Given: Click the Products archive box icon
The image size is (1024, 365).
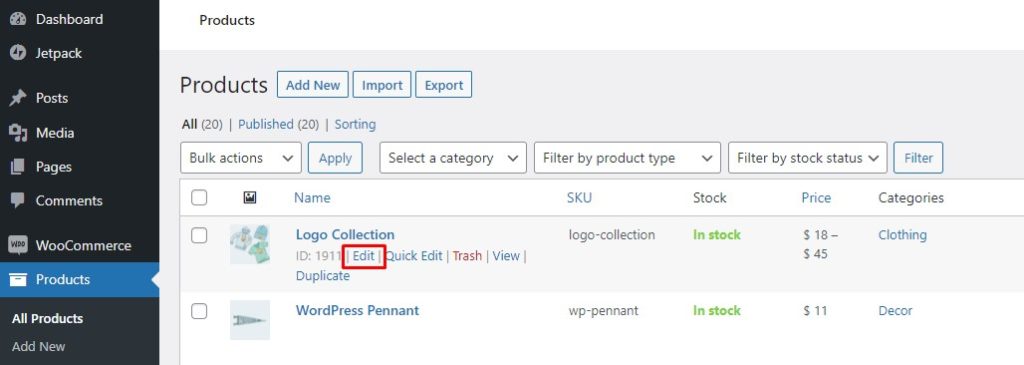Looking at the screenshot, I should point(18,279).
